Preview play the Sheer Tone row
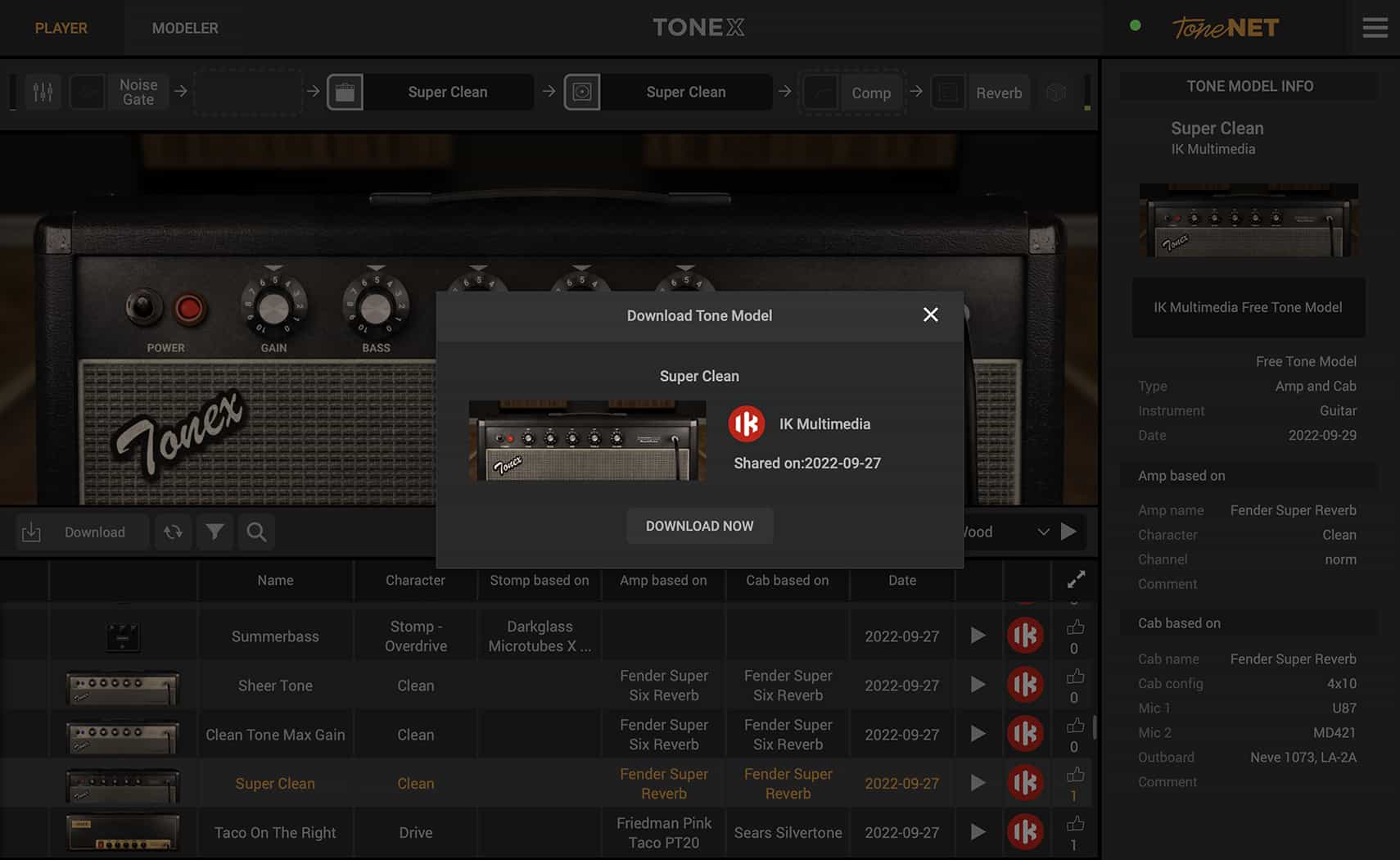Viewport: 1400px width, 860px height. point(978,685)
